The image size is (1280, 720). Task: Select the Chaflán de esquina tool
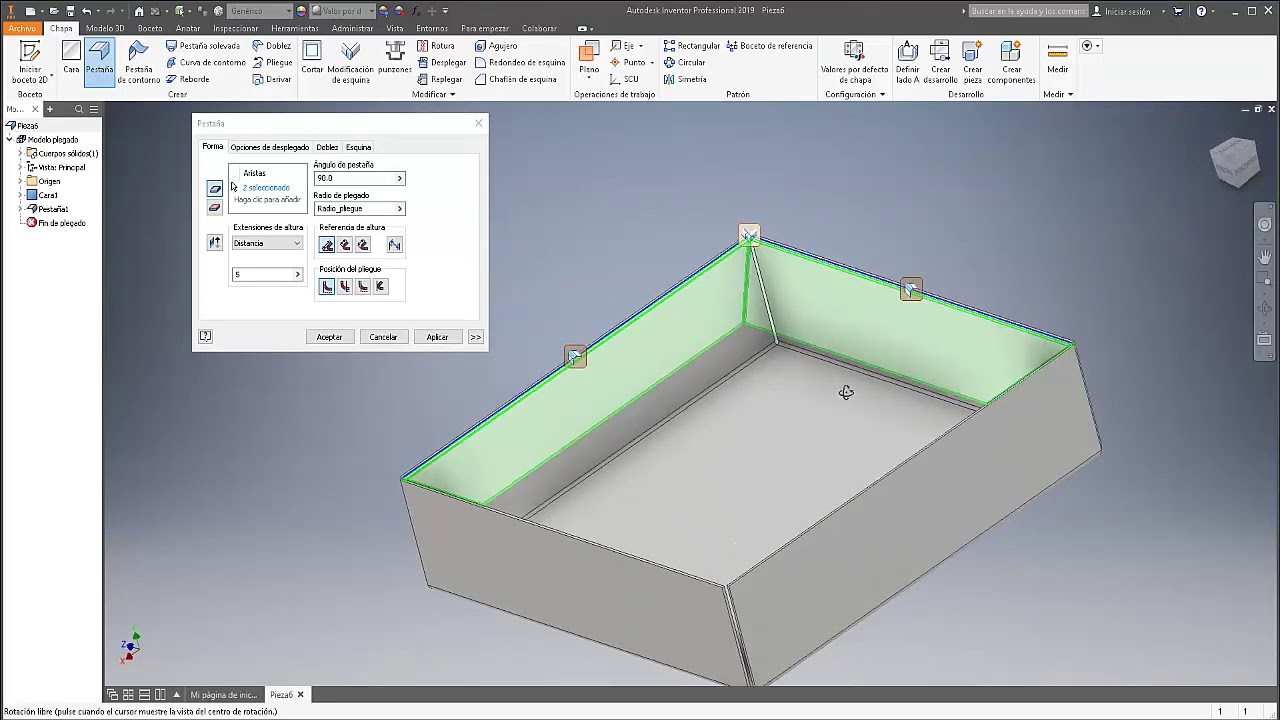516,79
